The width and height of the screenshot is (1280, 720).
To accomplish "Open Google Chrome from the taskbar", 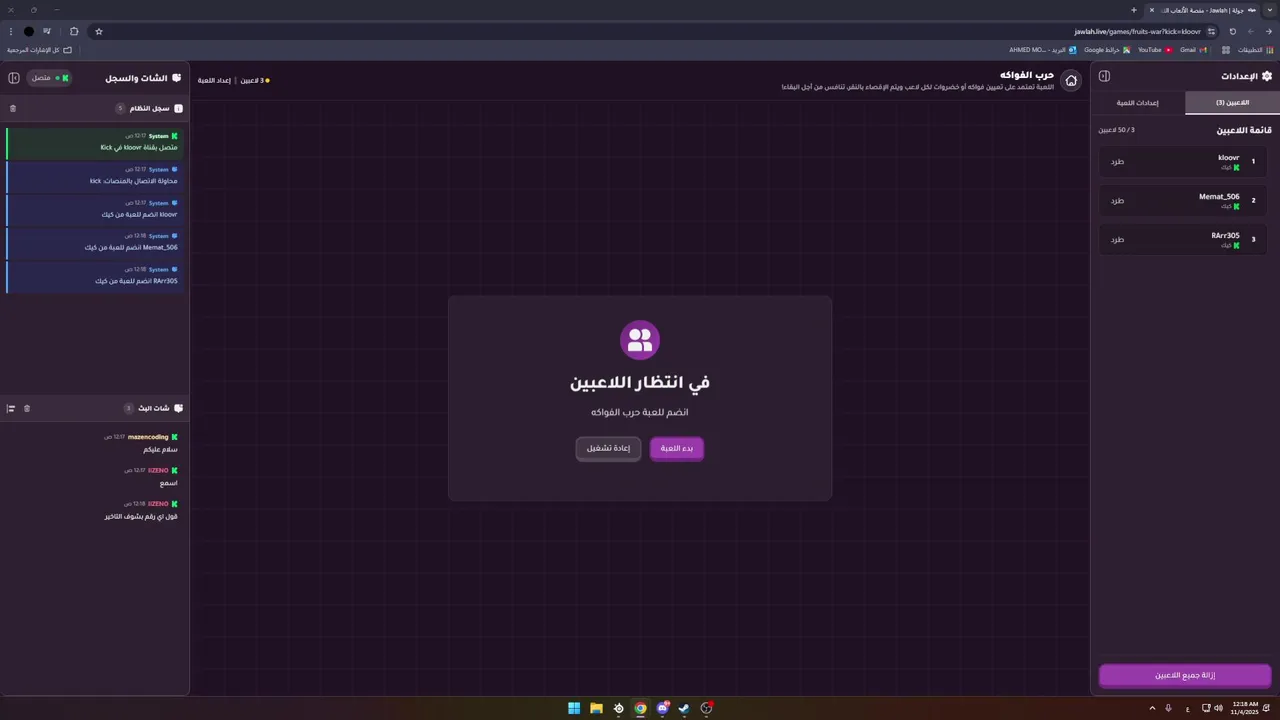I will [x=640, y=708].
